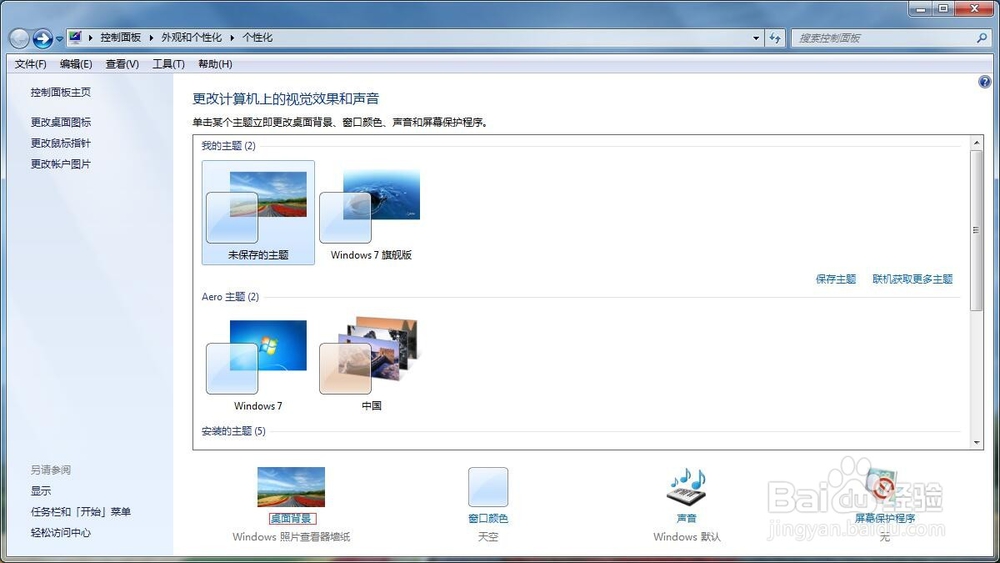Viewport: 1000px width, 563px height.
Task: Select the 未保存的主题 theme
Action: [258, 212]
